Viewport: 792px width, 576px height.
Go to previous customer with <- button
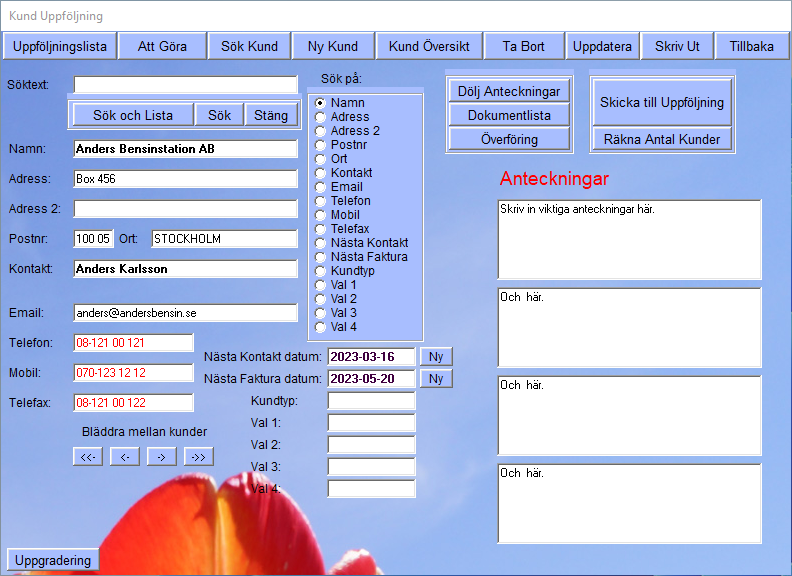pos(125,457)
